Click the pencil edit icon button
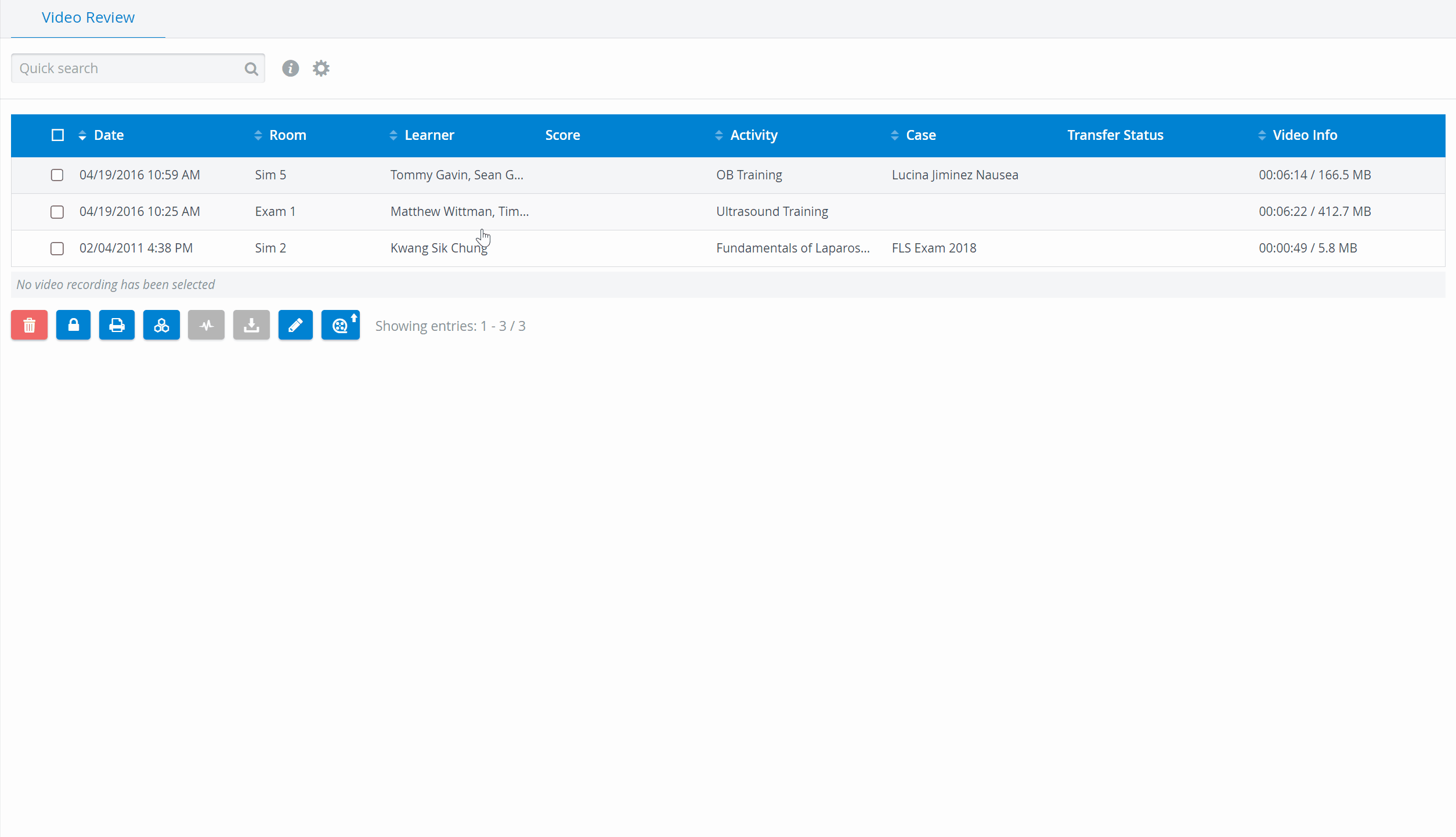 pos(295,325)
